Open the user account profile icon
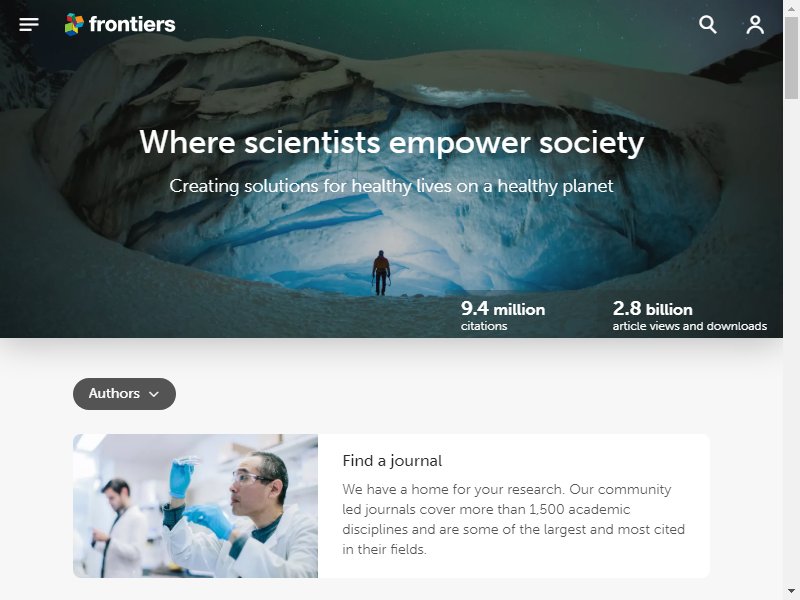 pyautogui.click(x=755, y=24)
